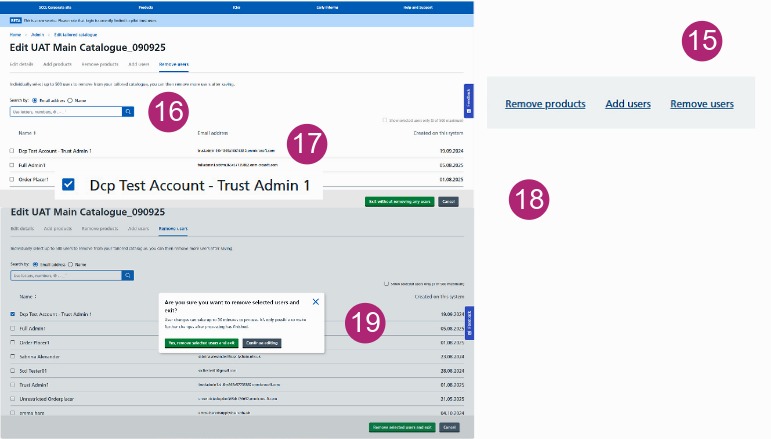Open the Feedback side tab on the dimmed lower page
Image resolution: width=771 pixels, height=439 pixels.
[x=469, y=323]
